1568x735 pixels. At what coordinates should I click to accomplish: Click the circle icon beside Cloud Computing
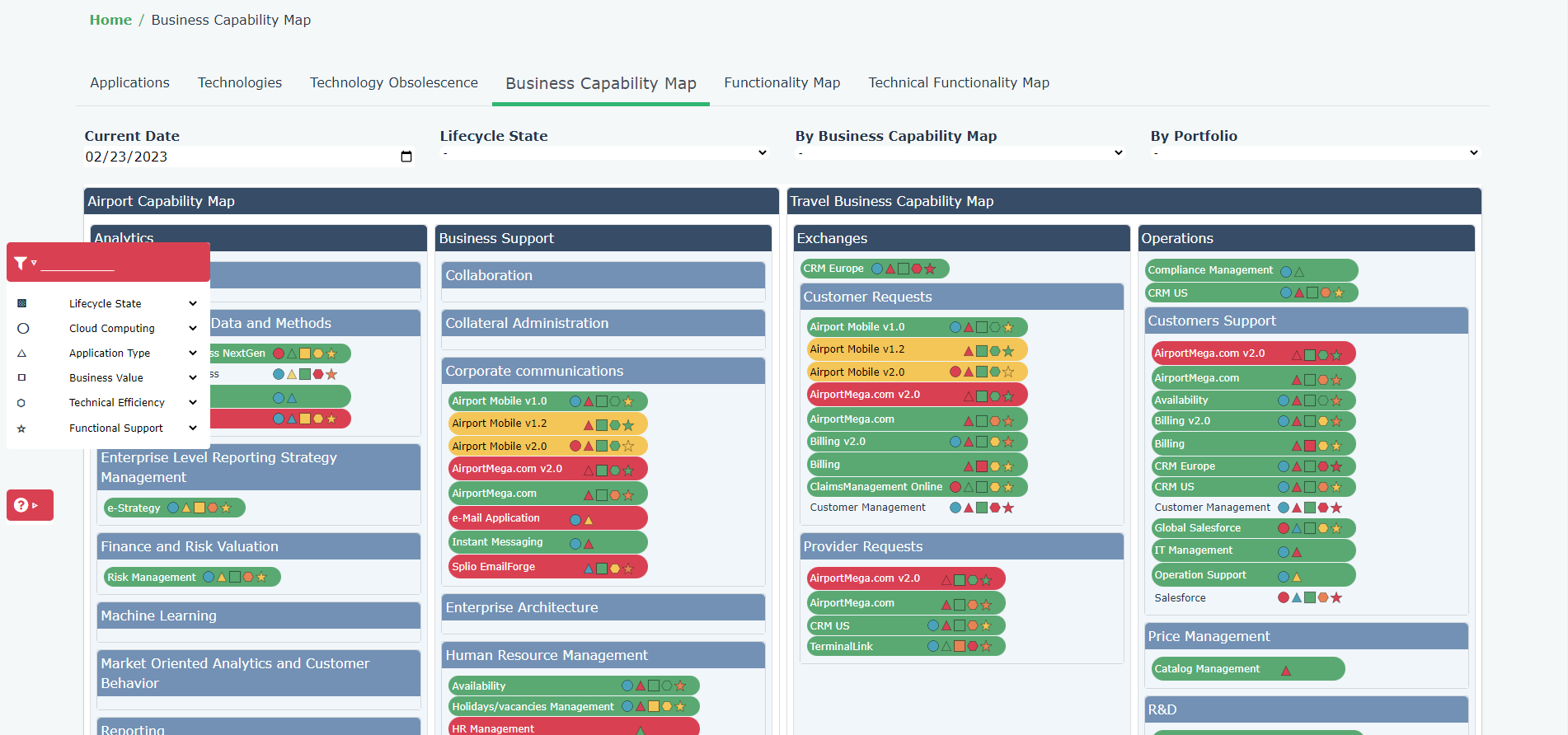(x=23, y=328)
